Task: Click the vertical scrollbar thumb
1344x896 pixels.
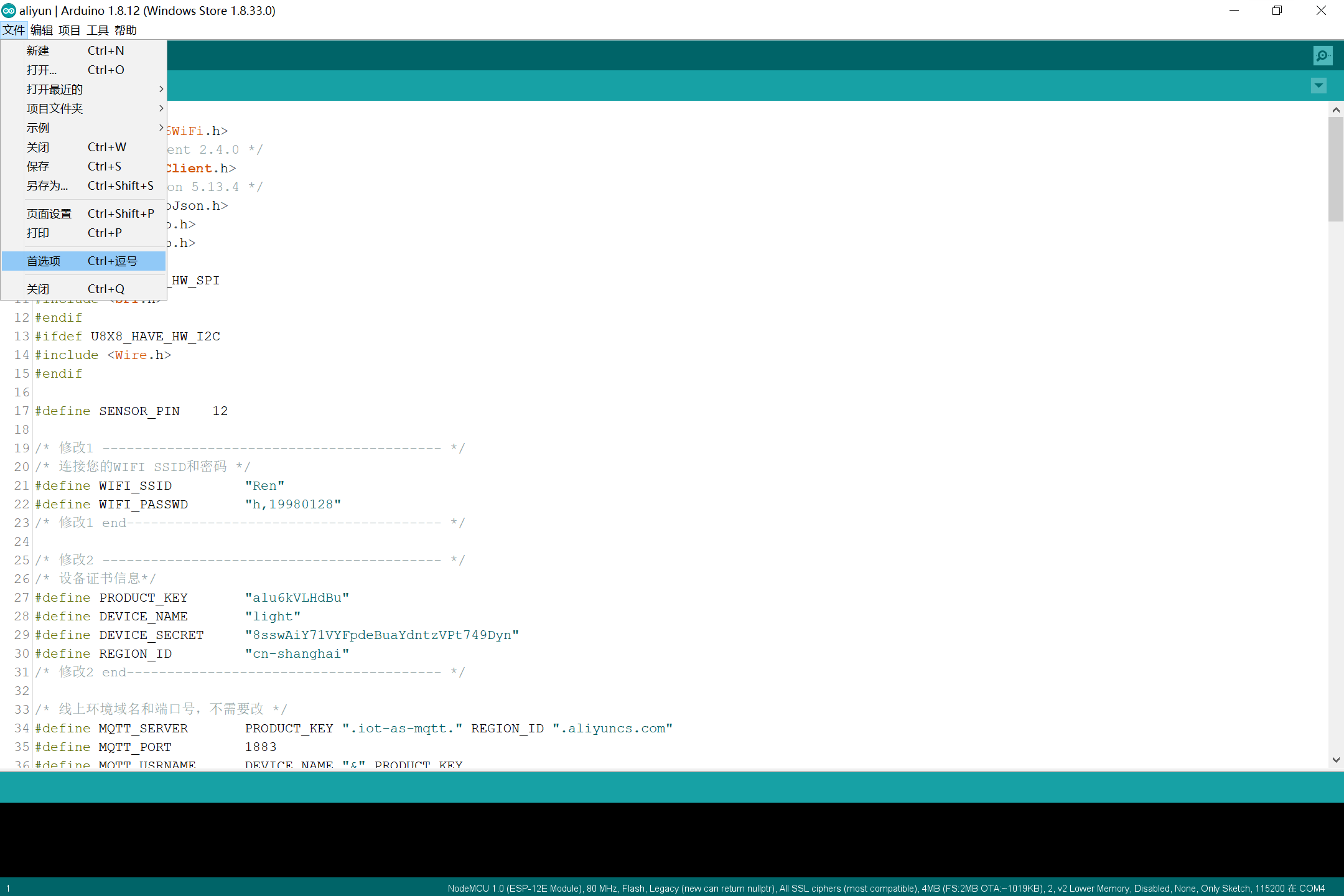Action: tap(1336, 168)
